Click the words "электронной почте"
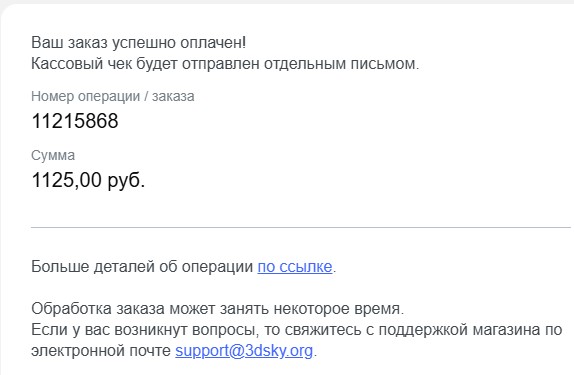This screenshot has height=375, width=574. click(101, 351)
